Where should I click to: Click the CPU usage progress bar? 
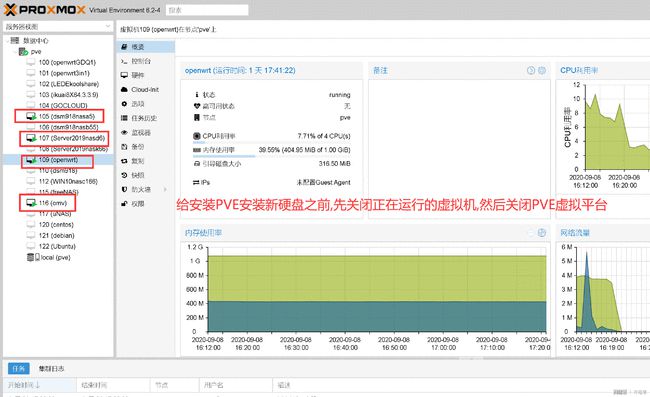point(272,143)
